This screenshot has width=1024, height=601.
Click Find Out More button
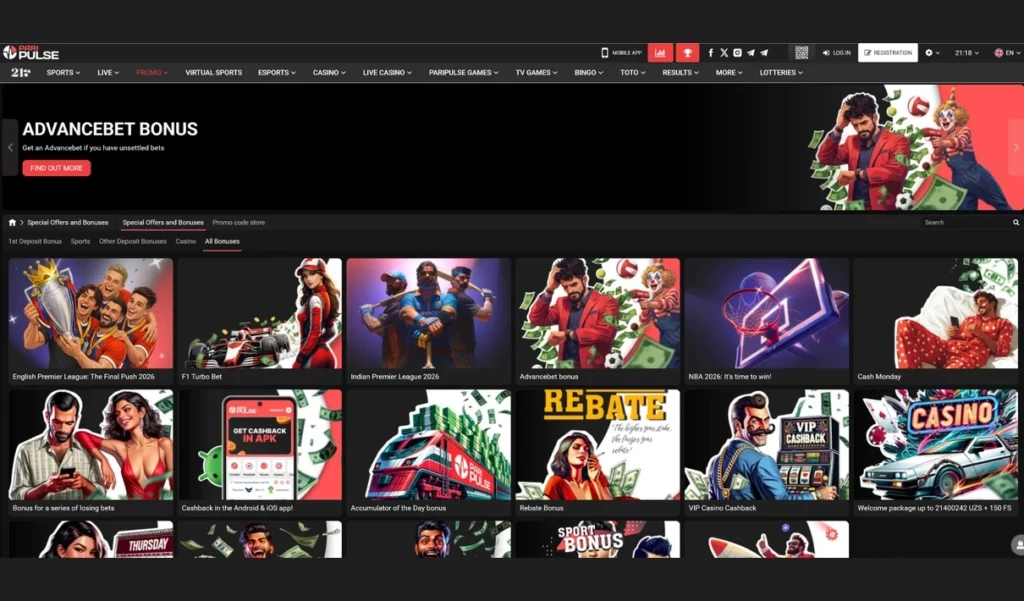pyautogui.click(x=56, y=169)
